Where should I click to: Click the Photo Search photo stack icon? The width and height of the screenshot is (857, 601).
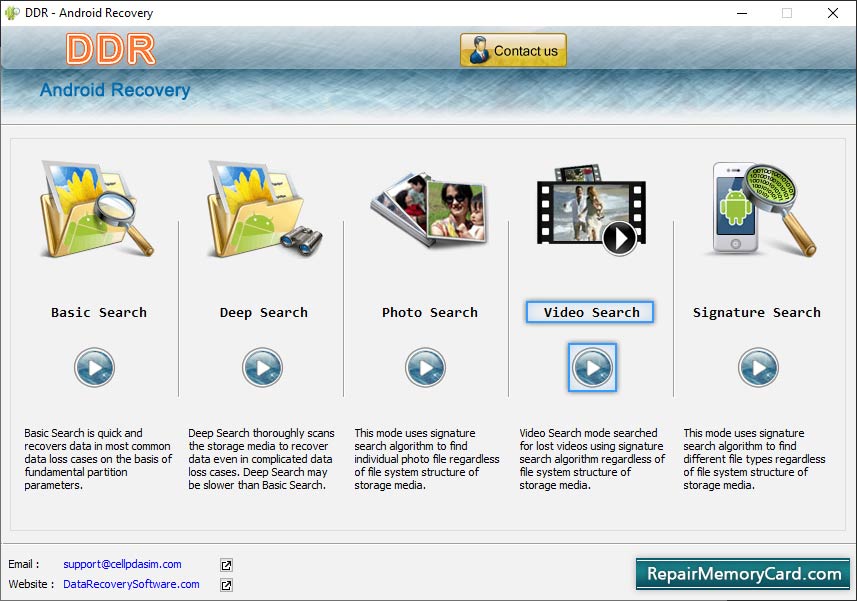point(428,210)
